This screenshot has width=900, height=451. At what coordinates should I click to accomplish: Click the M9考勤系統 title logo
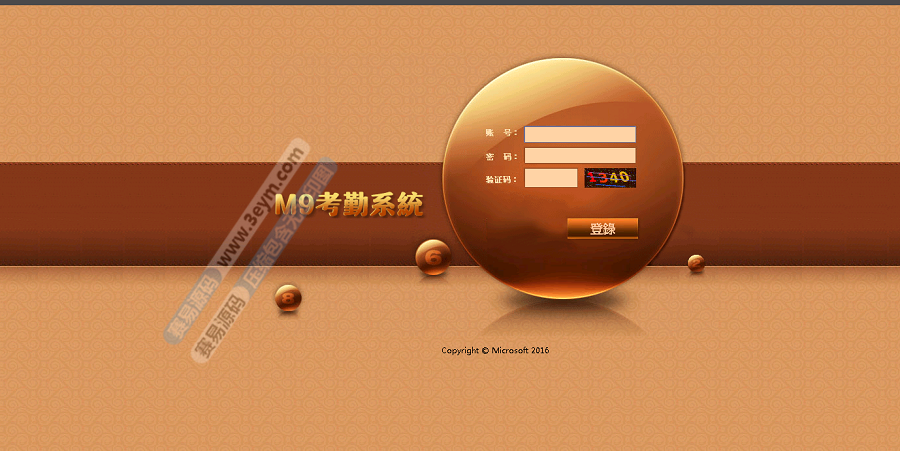(x=348, y=205)
